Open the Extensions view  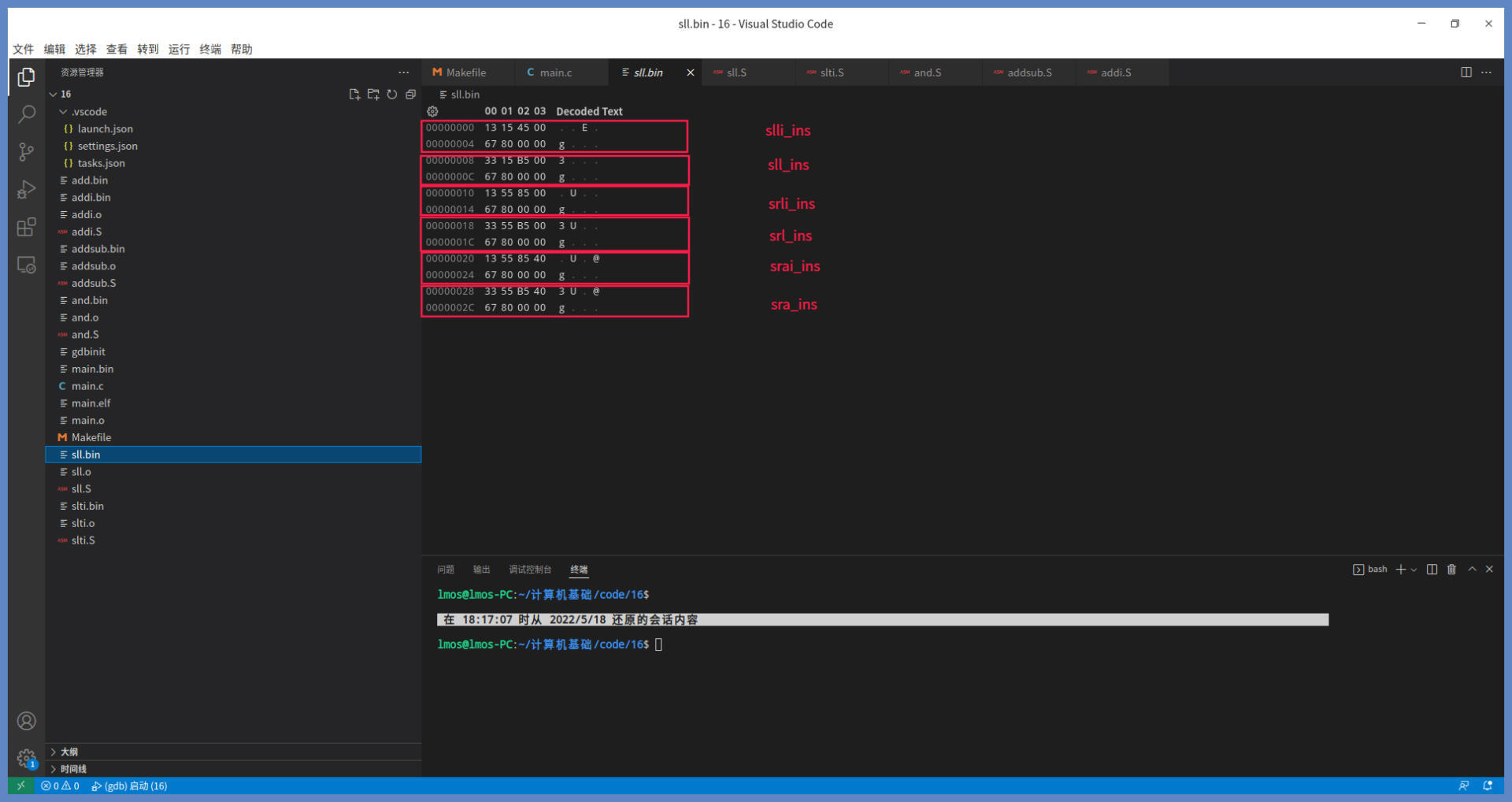27,228
